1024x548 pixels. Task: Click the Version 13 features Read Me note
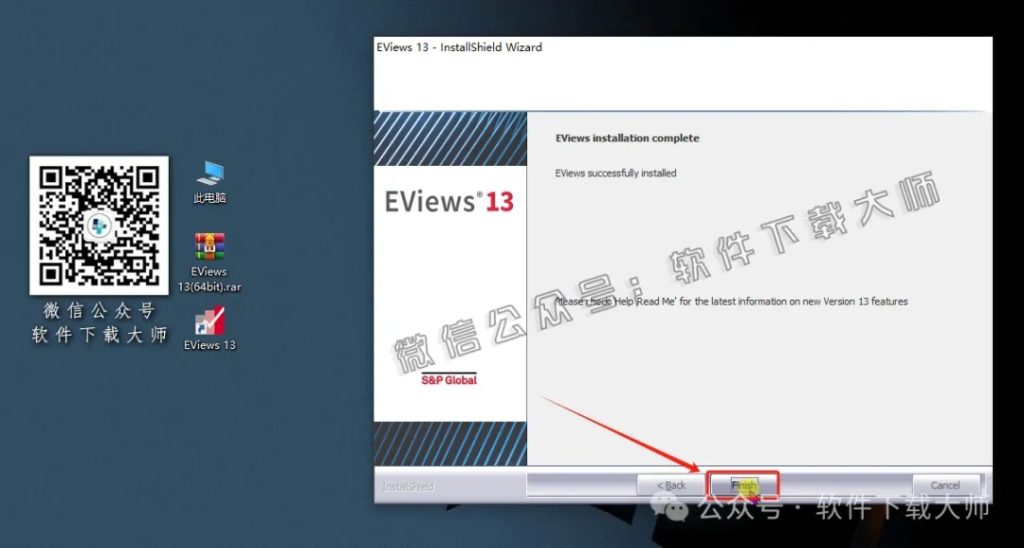pyautogui.click(x=731, y=302)
